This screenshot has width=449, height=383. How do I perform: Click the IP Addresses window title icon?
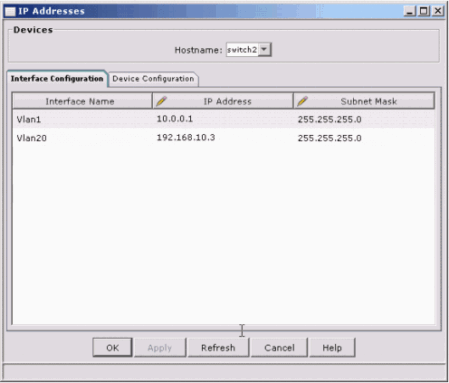pyautogui.click(x=11, y=11)
